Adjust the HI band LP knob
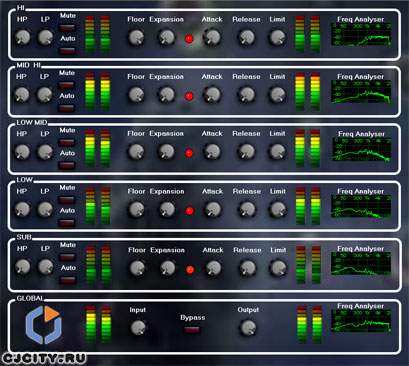 45,37
